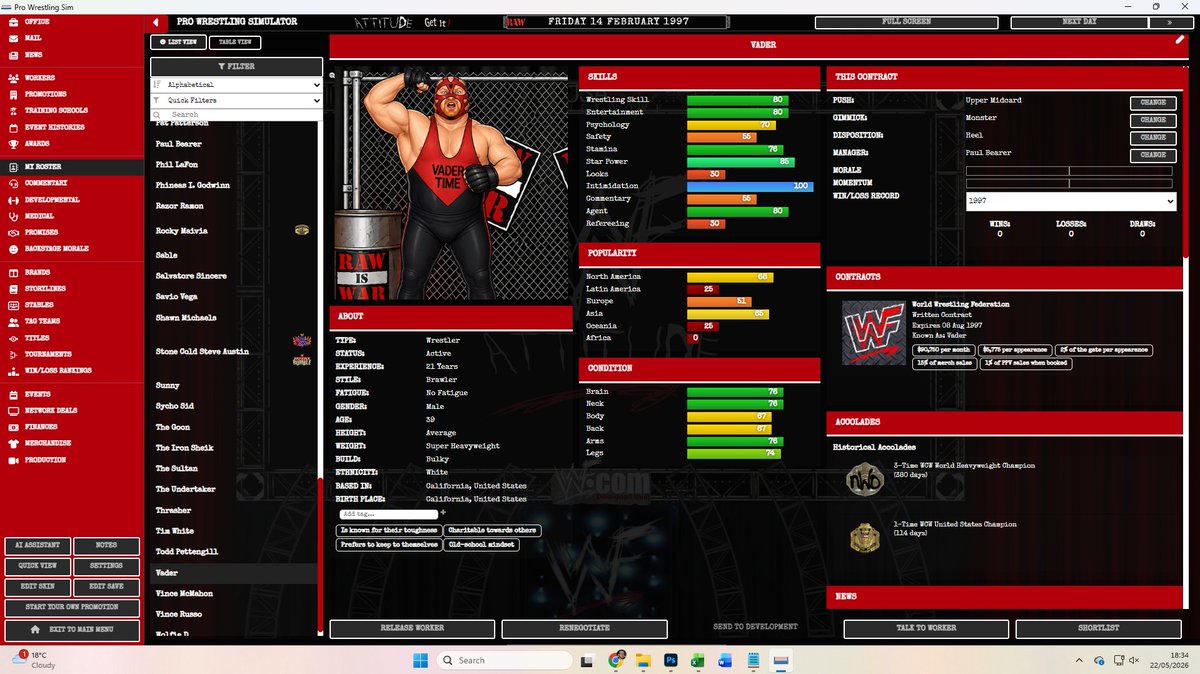Click Change button for Manager
Image resolution: width=1200 pixels, height=674 pixels.
(1152, 155)
